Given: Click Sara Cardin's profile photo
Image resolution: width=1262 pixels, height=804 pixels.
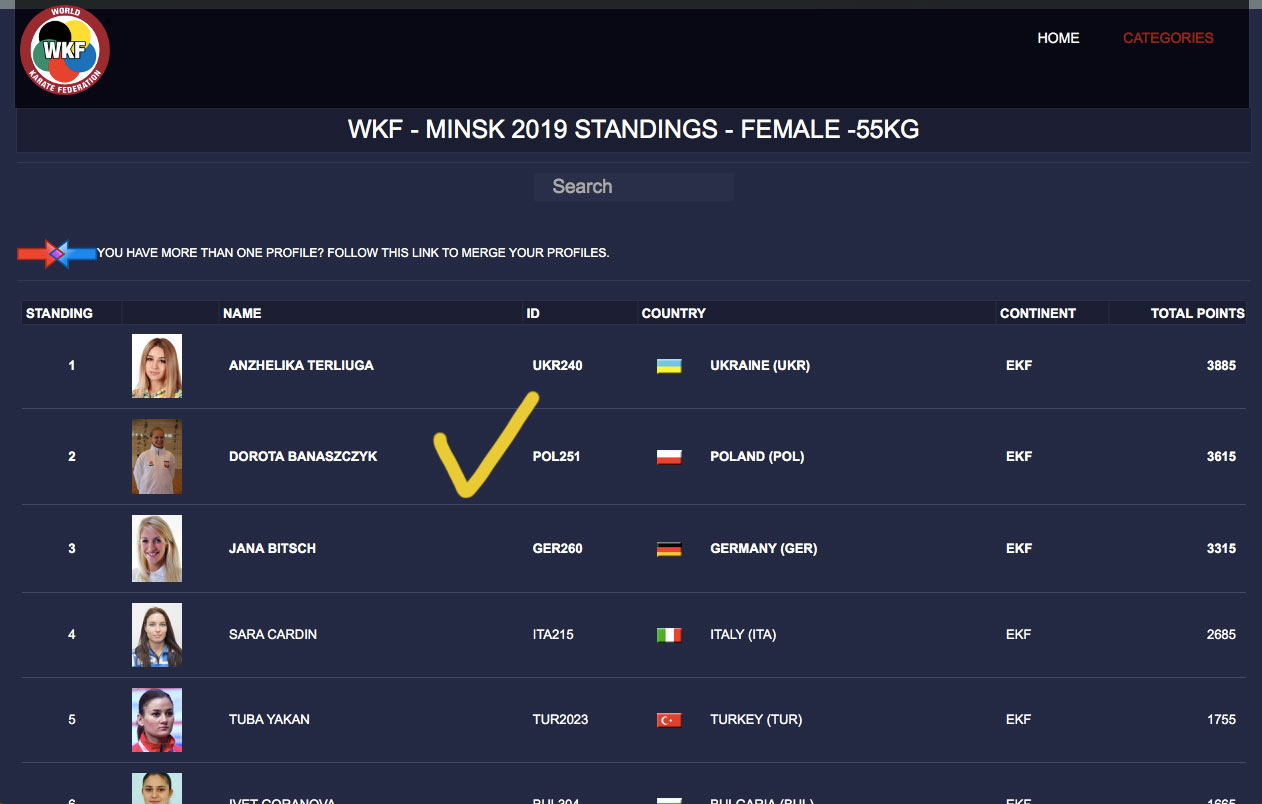Looking at the screenshot, I should coord(157,635).
